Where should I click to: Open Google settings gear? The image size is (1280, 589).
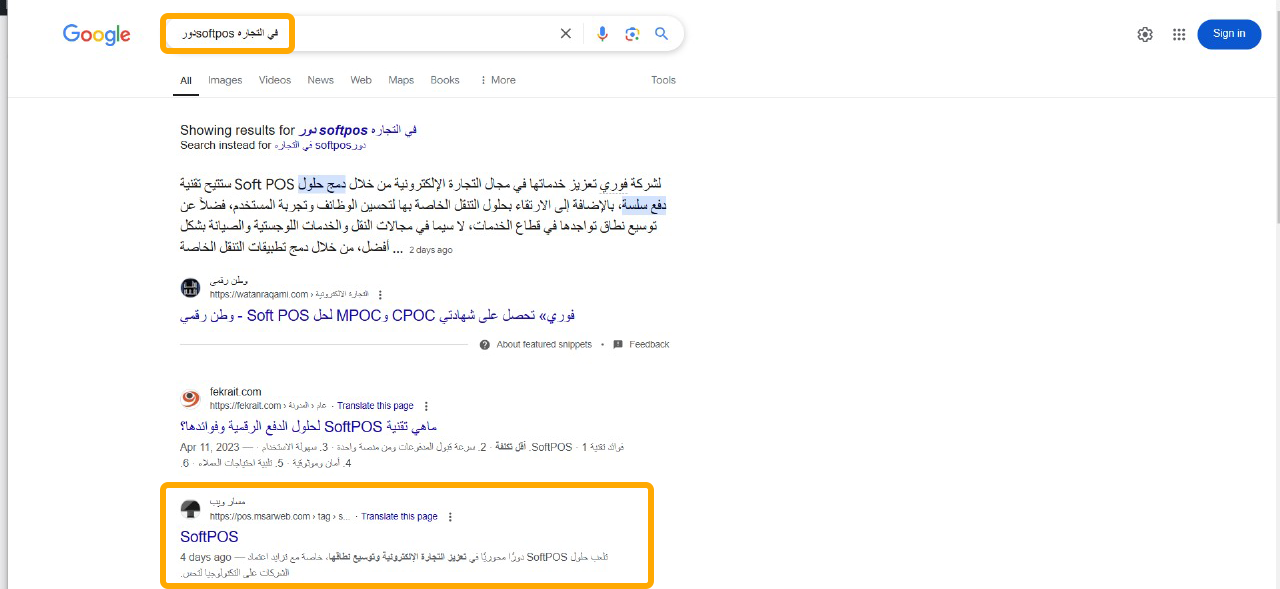click(x=1145, y=34)
